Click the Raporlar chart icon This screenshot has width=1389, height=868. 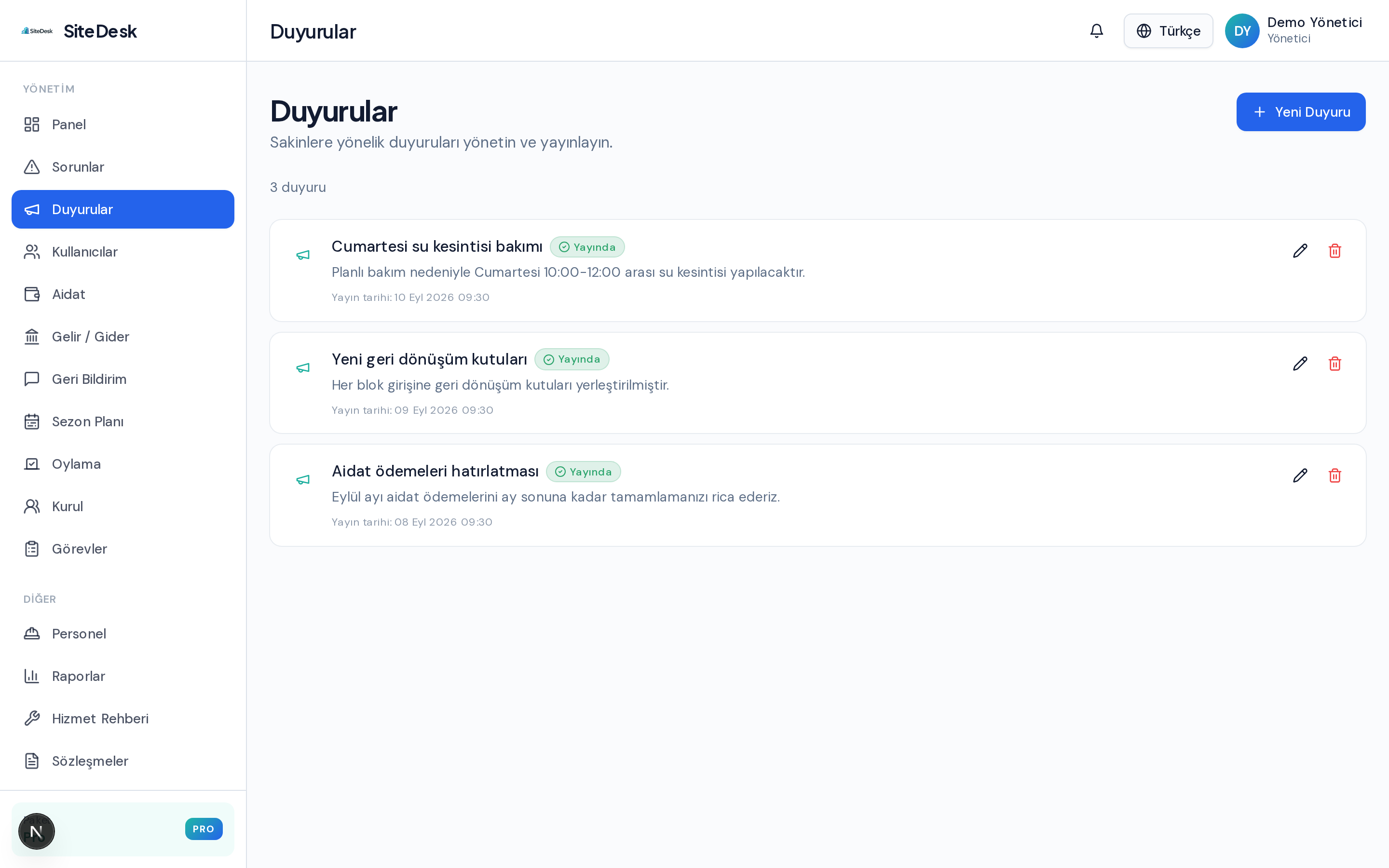pos(32,676)
